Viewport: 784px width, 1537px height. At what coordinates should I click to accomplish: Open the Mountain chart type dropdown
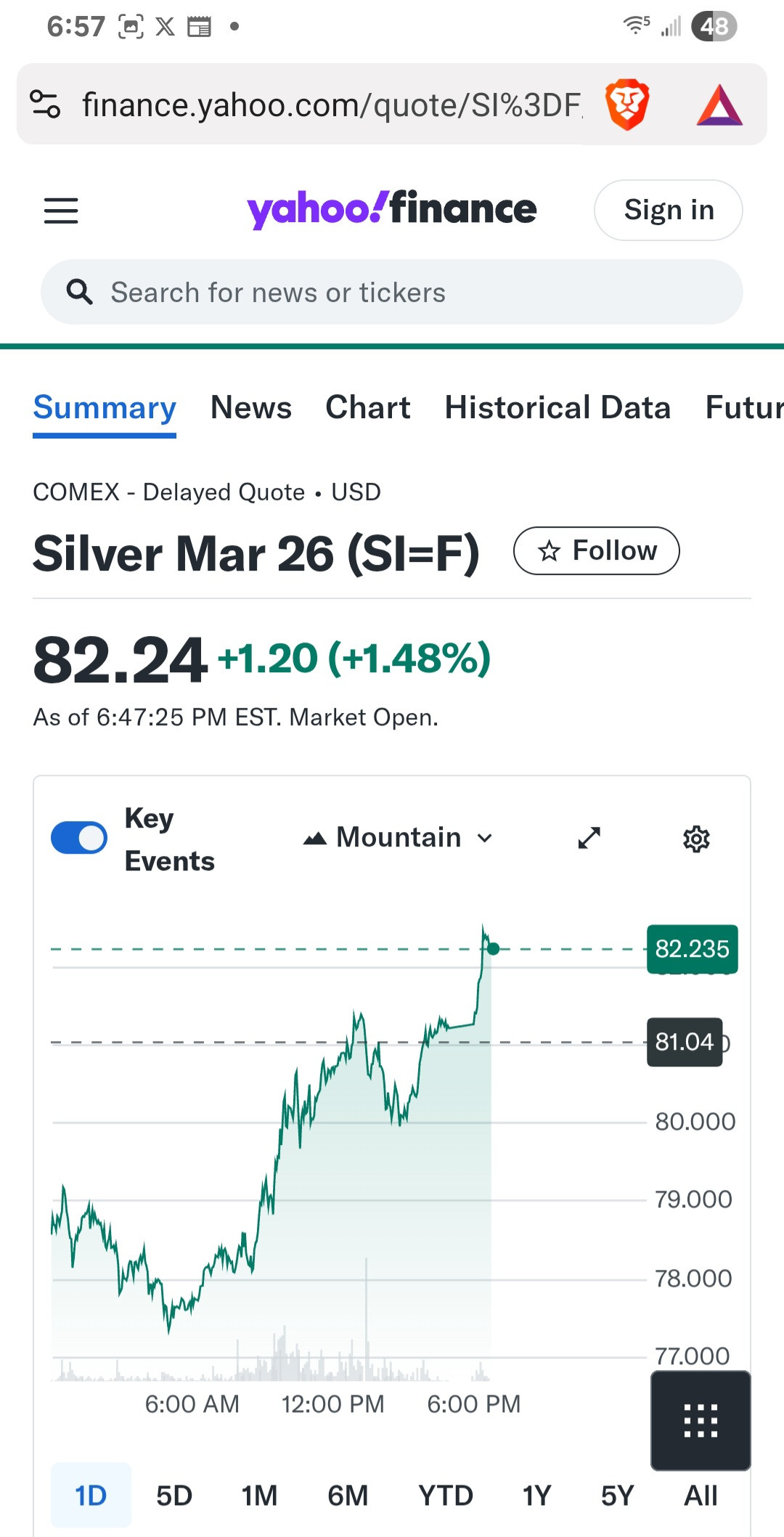click(x=398, y=838)
